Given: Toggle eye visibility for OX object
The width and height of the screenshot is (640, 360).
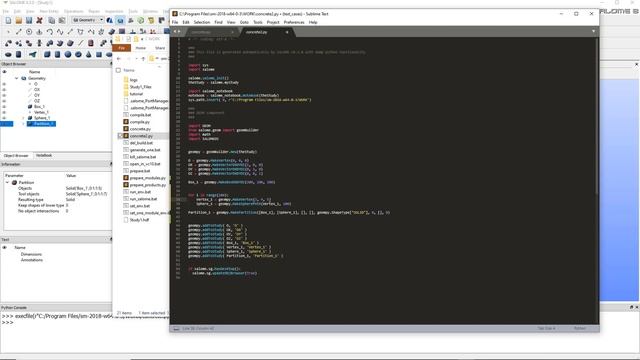Looking at the screenshot, I should coord(4,90).
